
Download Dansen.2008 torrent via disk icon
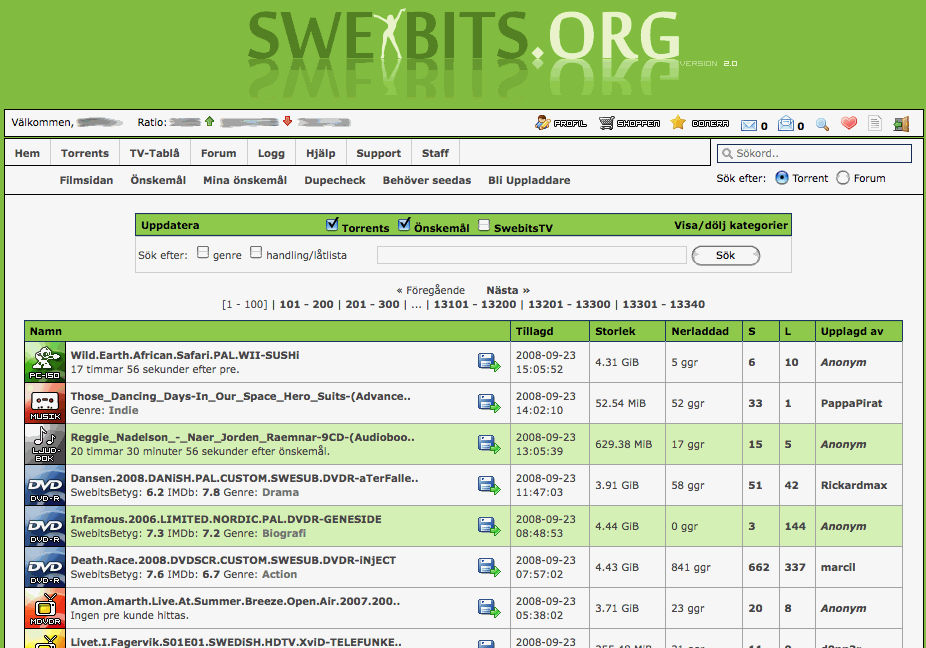point(488,485)
